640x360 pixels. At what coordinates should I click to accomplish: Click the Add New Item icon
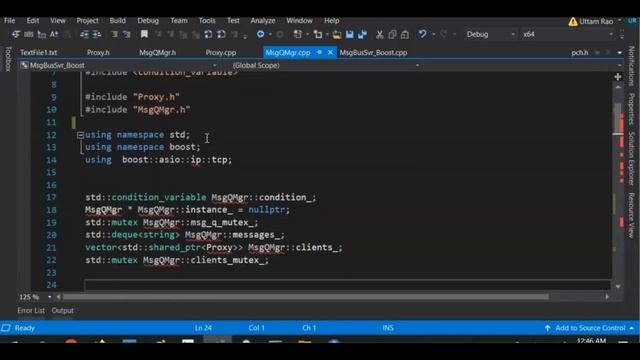[x=318, y=35]
